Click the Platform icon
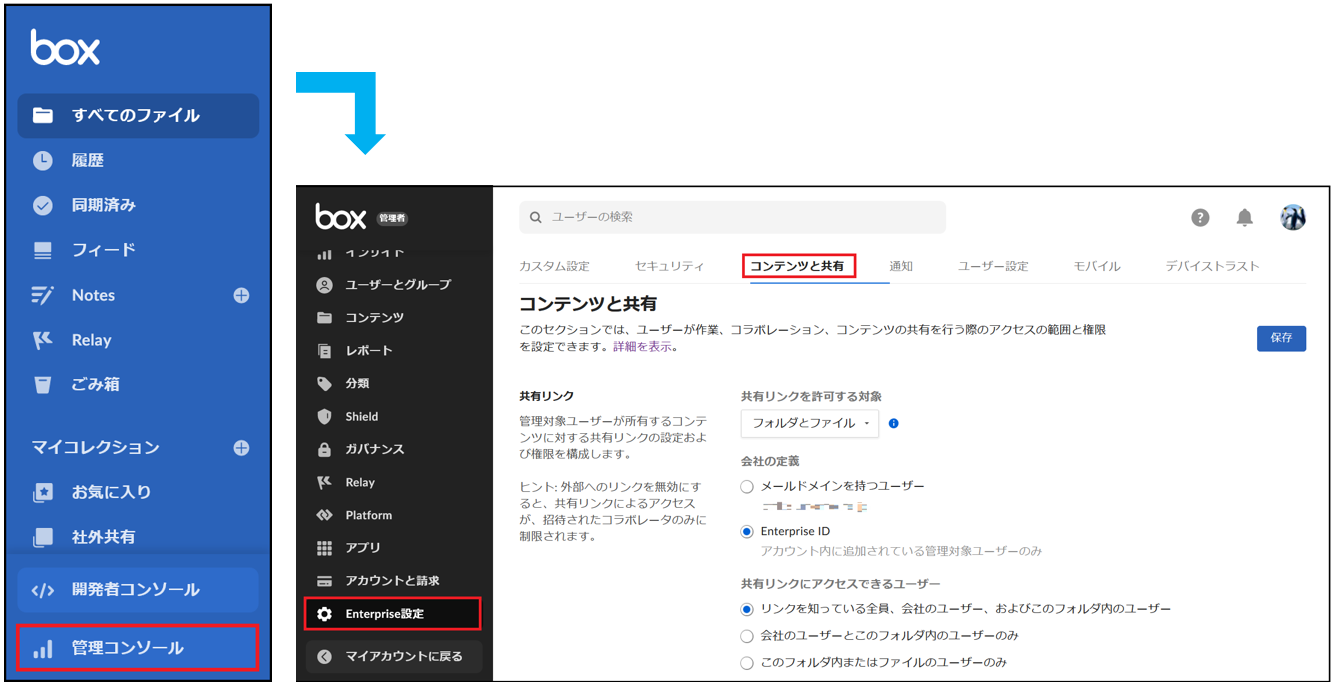The width and height of the screenshot is (1335, 687). click(x=324, y=516)
